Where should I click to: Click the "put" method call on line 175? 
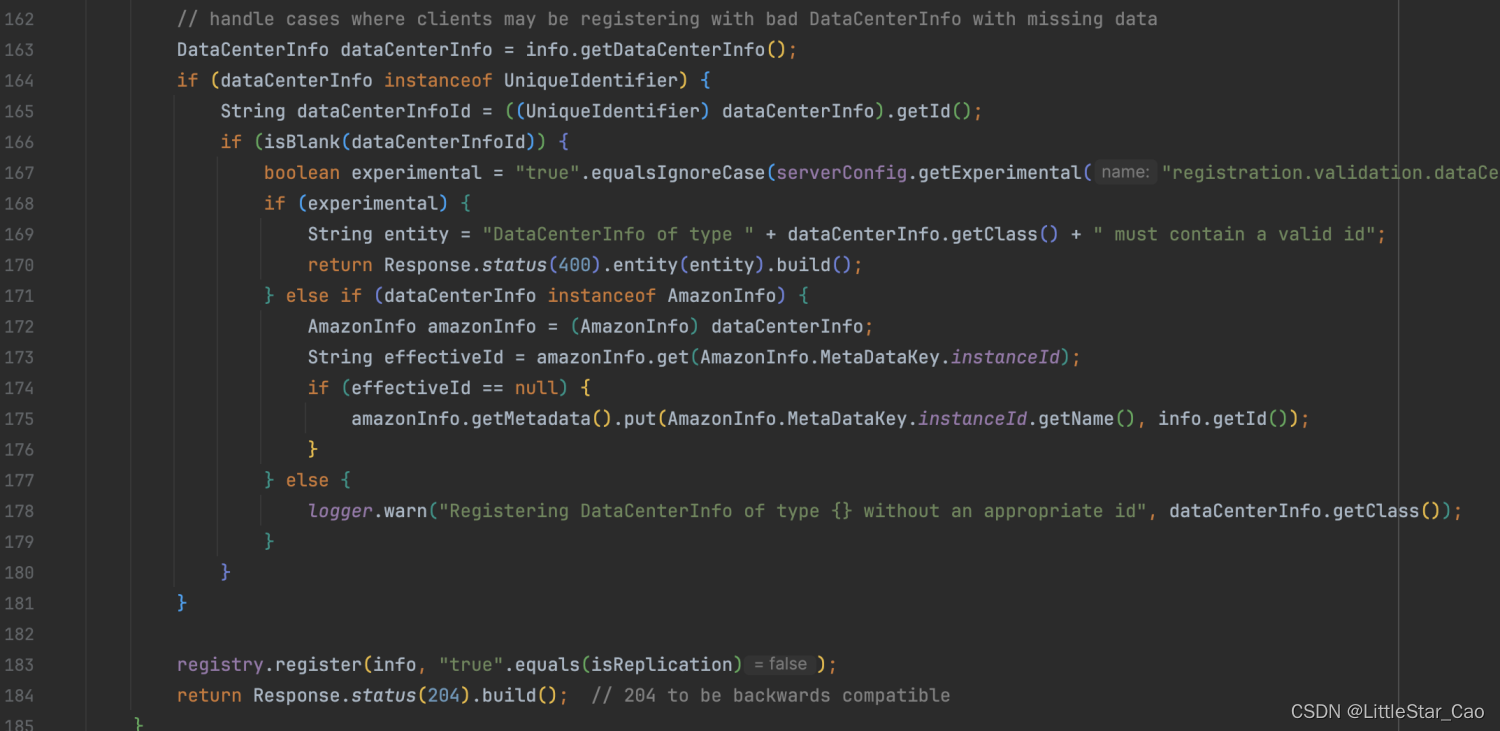tap(640, 419)
